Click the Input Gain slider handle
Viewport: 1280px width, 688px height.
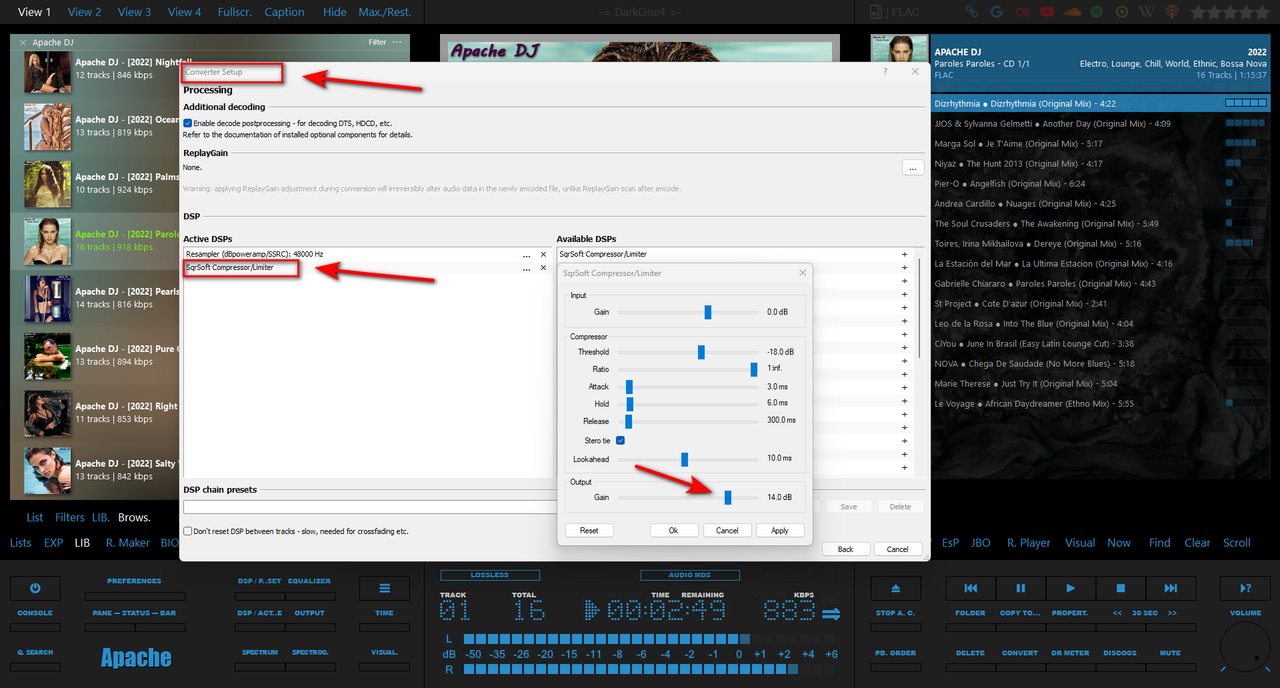point(708,312)
